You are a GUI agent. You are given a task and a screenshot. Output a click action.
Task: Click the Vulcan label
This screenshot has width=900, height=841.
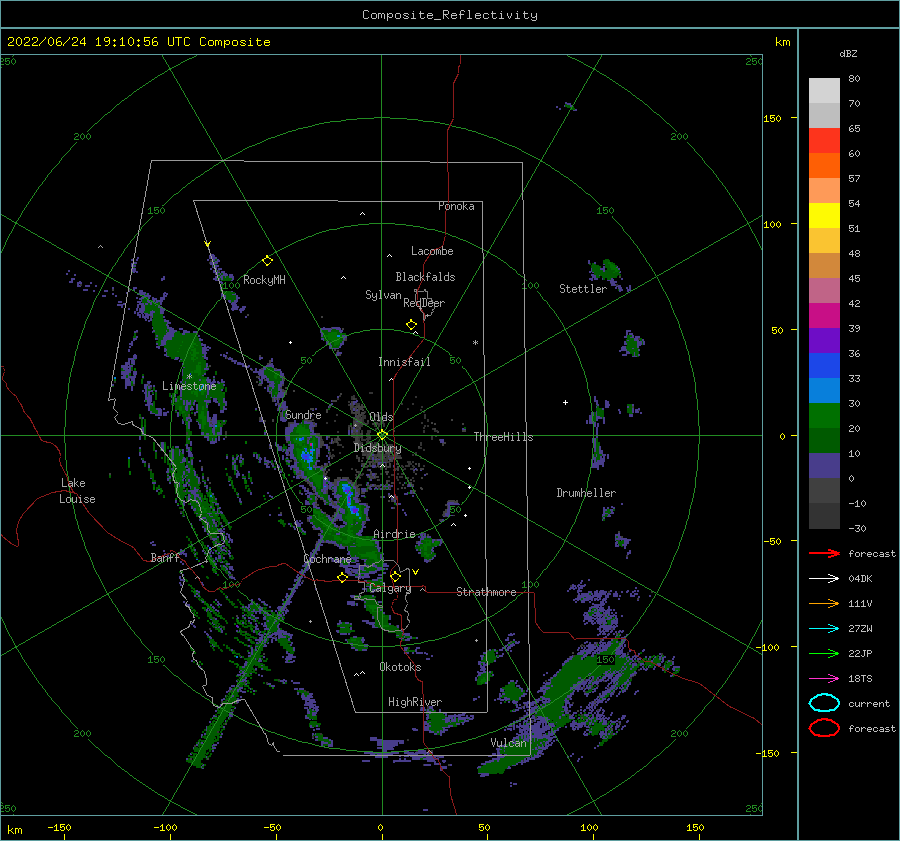pos(508,743)
